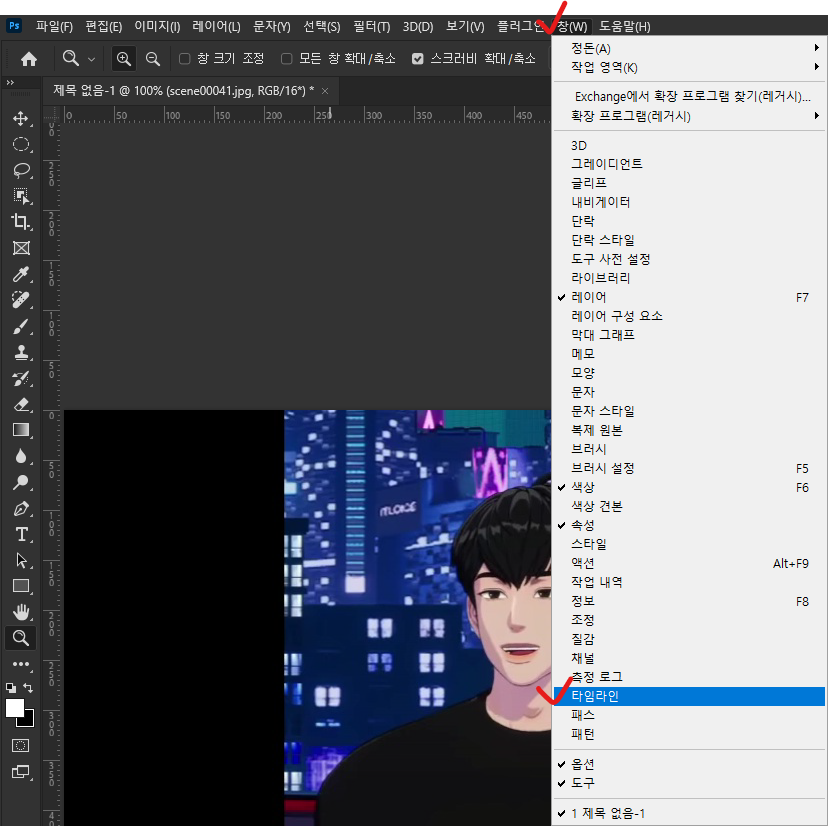This screenshot has width=828, height=826.
Task: Select the Spot Healing Brush tool
Action: [x=21, y=300]
